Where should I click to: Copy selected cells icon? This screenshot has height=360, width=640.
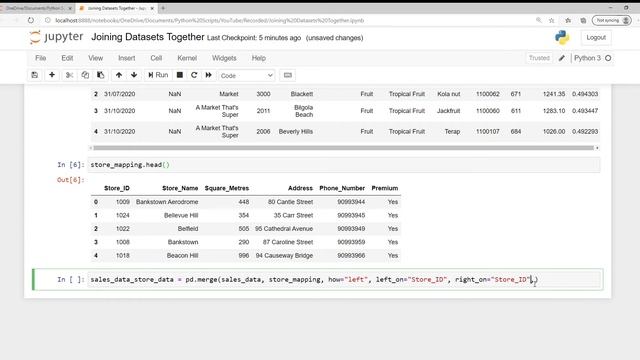[85, 75]
